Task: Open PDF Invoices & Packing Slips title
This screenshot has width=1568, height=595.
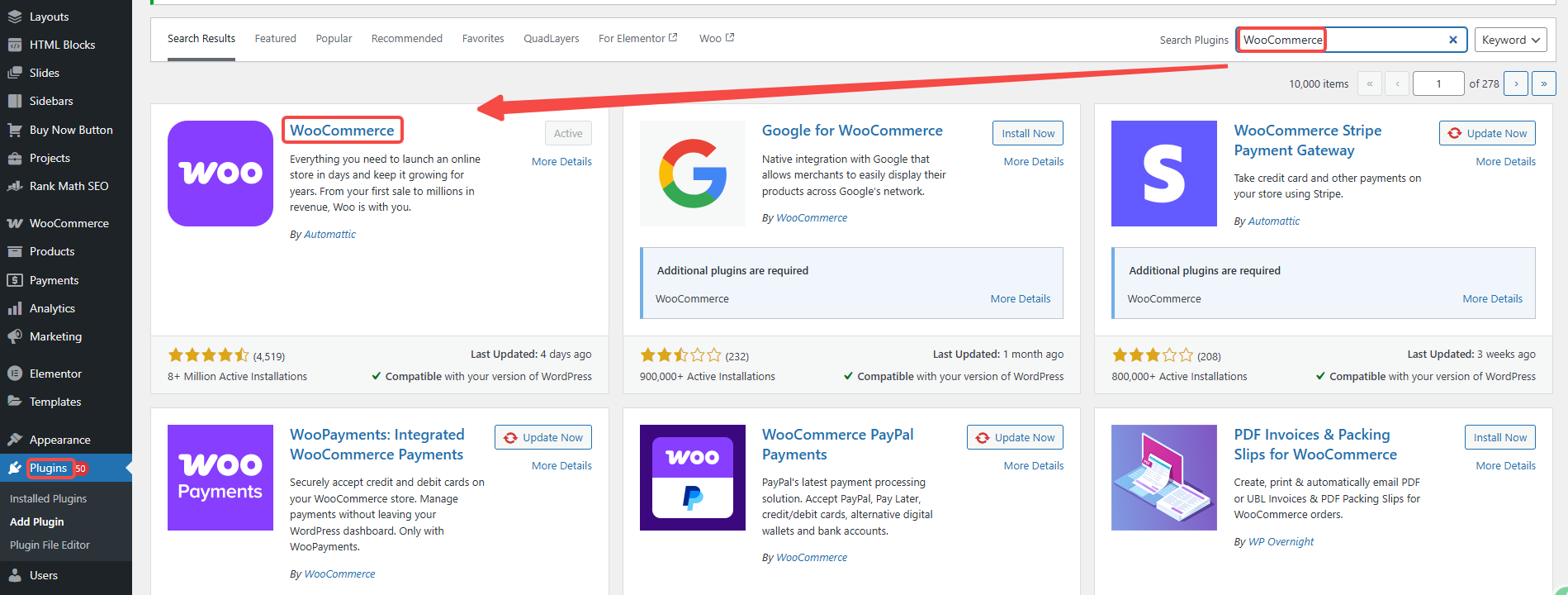Action: tap(1315, 445)
